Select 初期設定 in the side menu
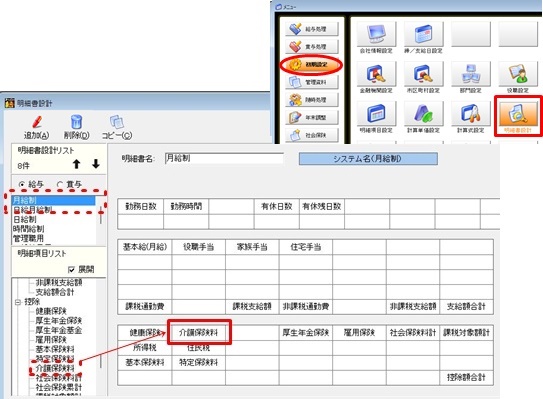543x399 pixels. coord(311,64)
